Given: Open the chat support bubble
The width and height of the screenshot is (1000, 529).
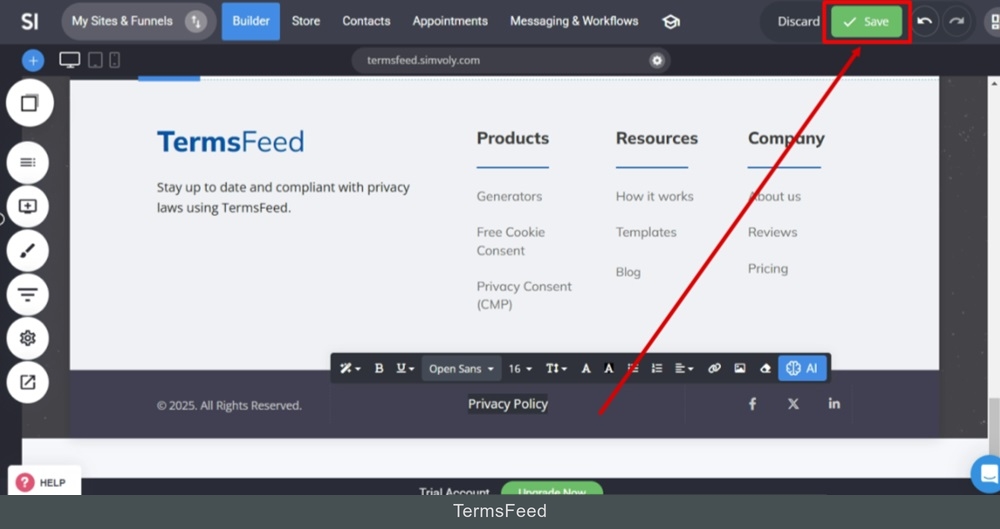Looking at the screenshot, I should [x=987, y=474].
